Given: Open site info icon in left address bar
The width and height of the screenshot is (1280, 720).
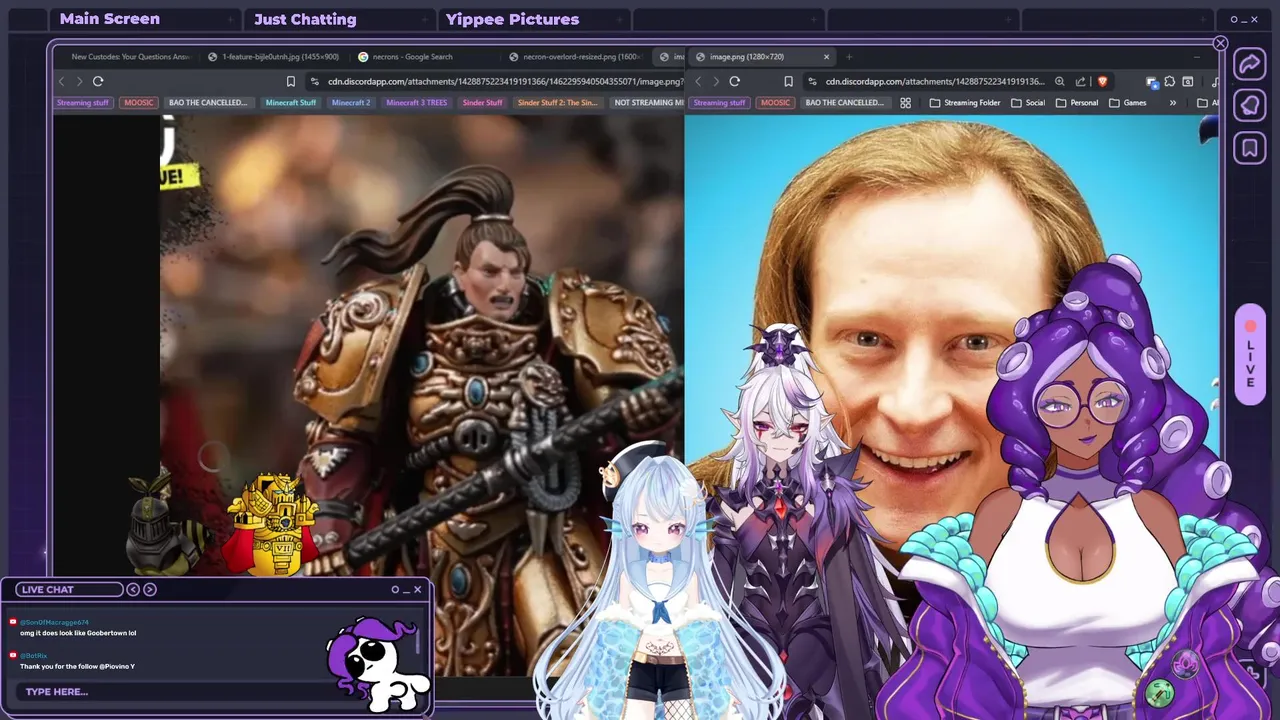Looking at the screenshot, I should click(315, 82).
